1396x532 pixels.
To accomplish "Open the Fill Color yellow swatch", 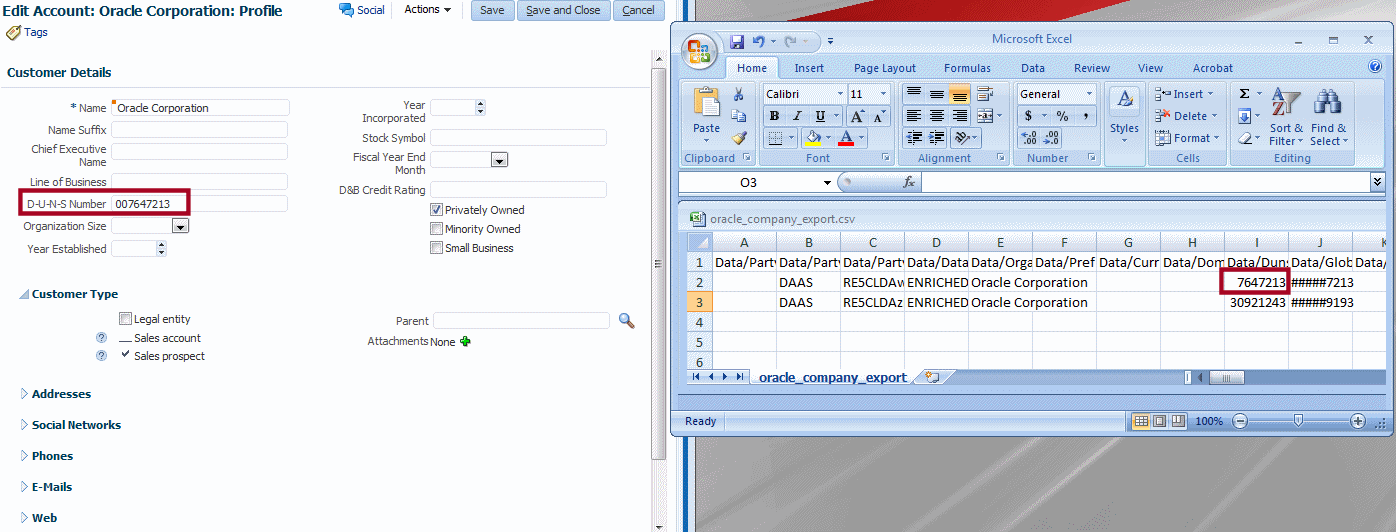I will click(x=813, y=138).
